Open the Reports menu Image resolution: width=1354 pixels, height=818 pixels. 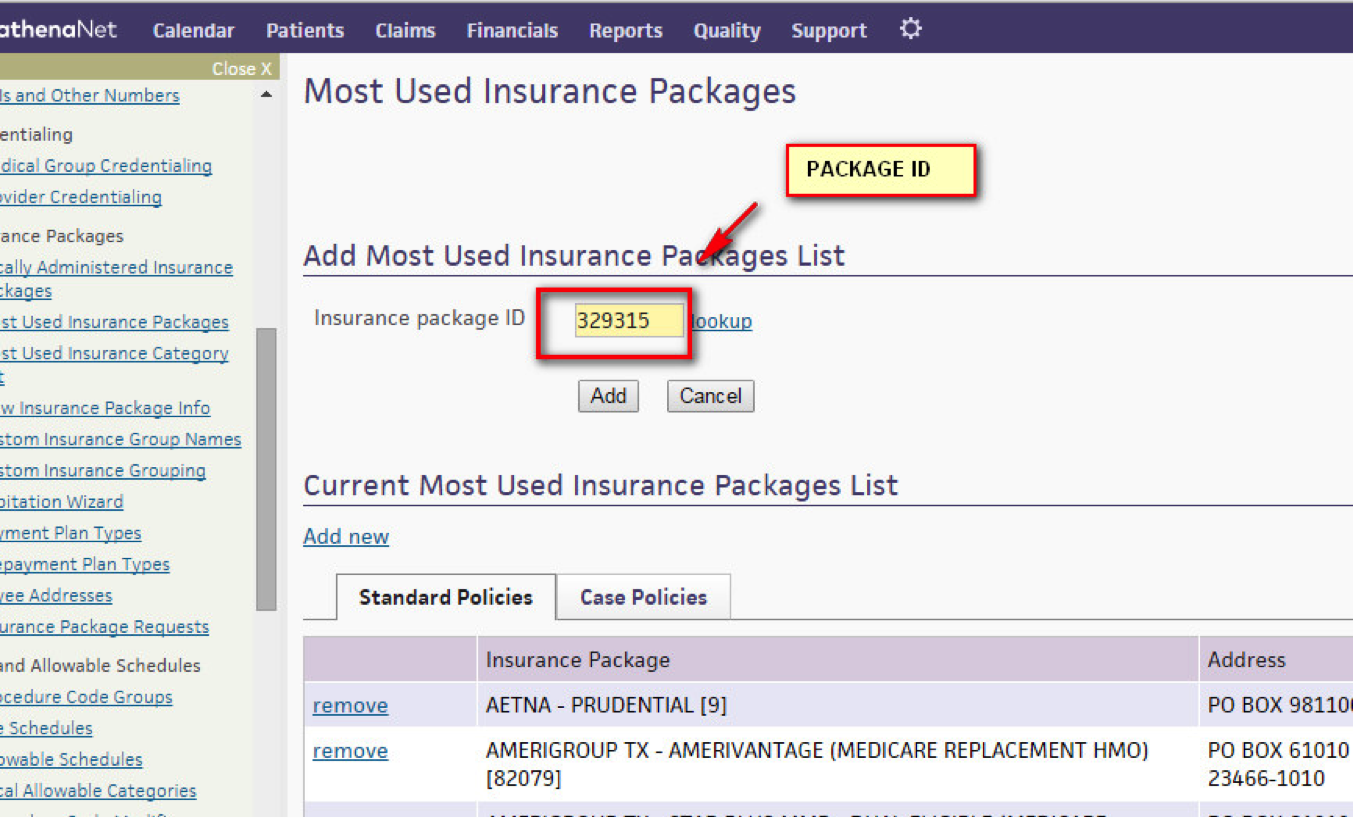[626, 31]
